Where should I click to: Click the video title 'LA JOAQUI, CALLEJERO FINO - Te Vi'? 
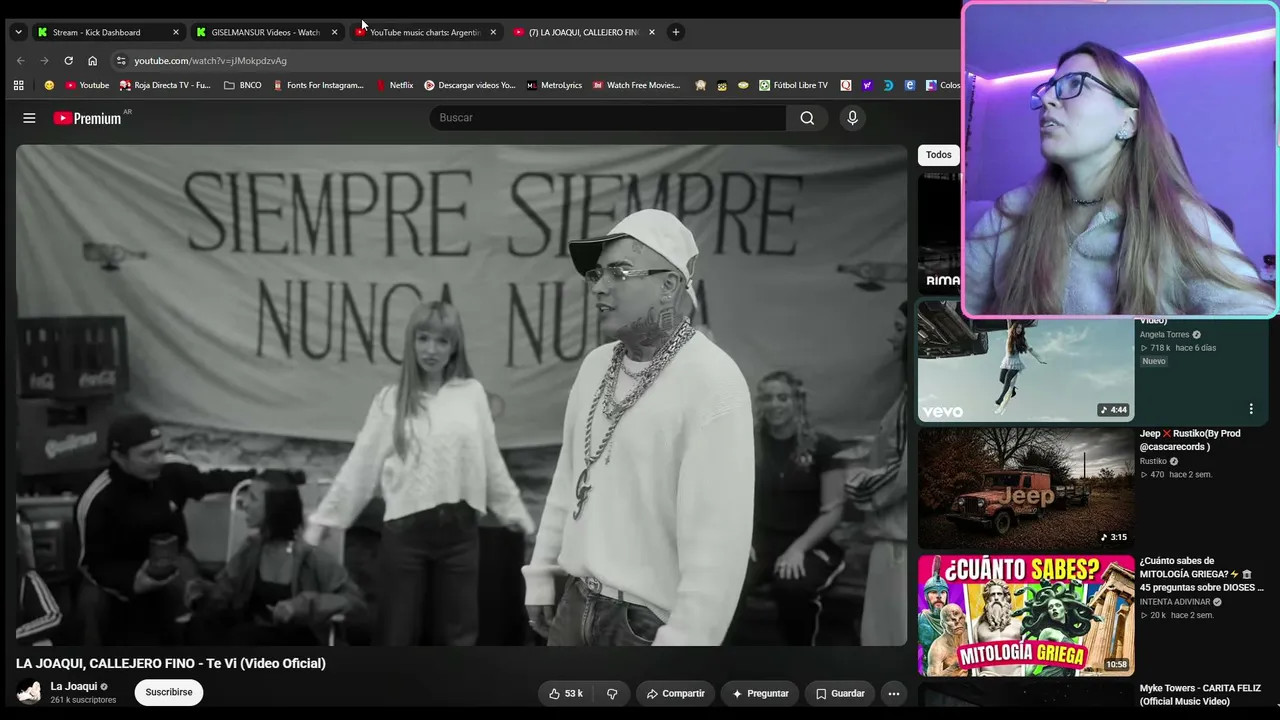[x=171, y=663]
